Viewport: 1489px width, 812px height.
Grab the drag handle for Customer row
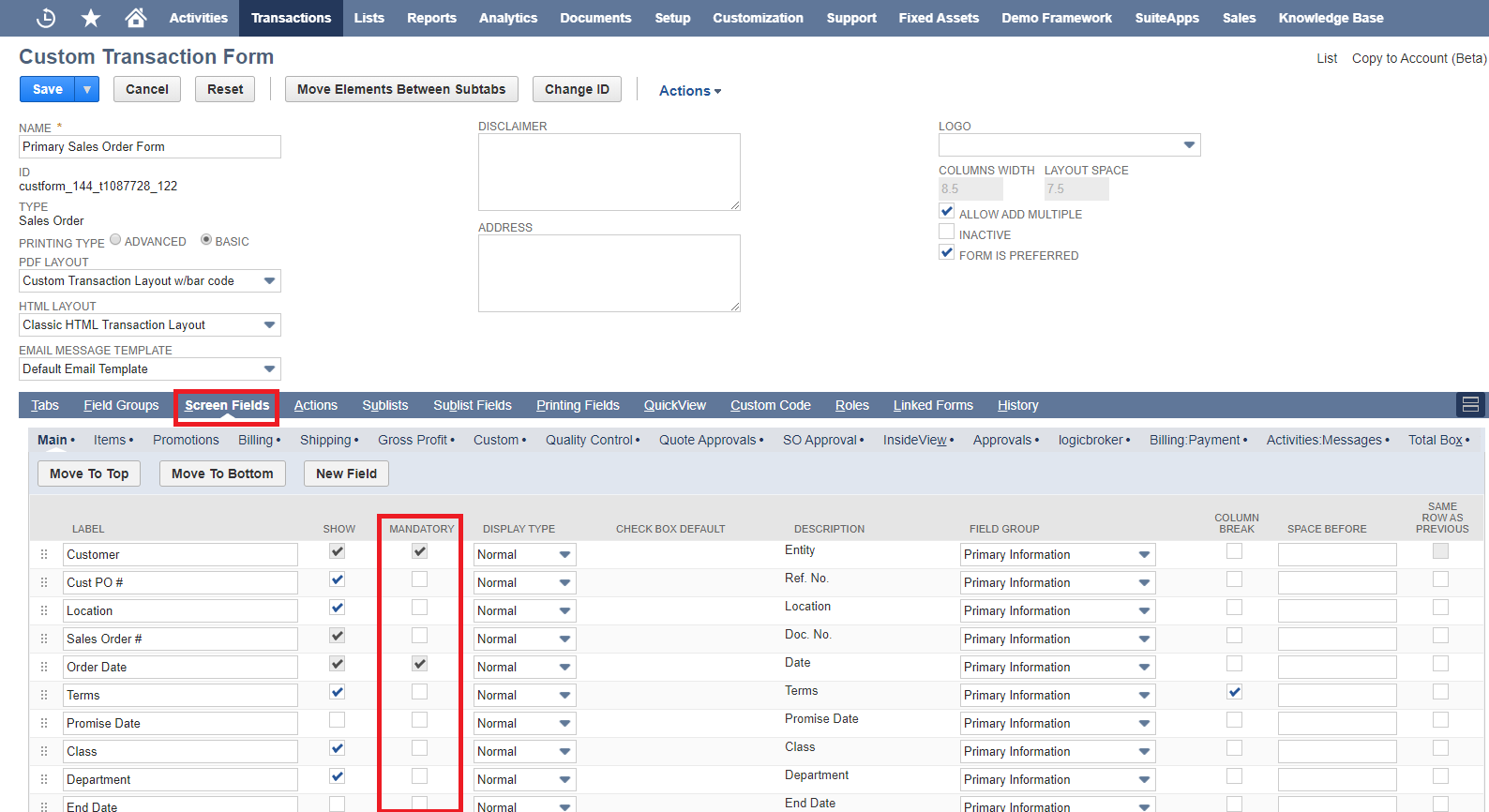coord(44,554)
